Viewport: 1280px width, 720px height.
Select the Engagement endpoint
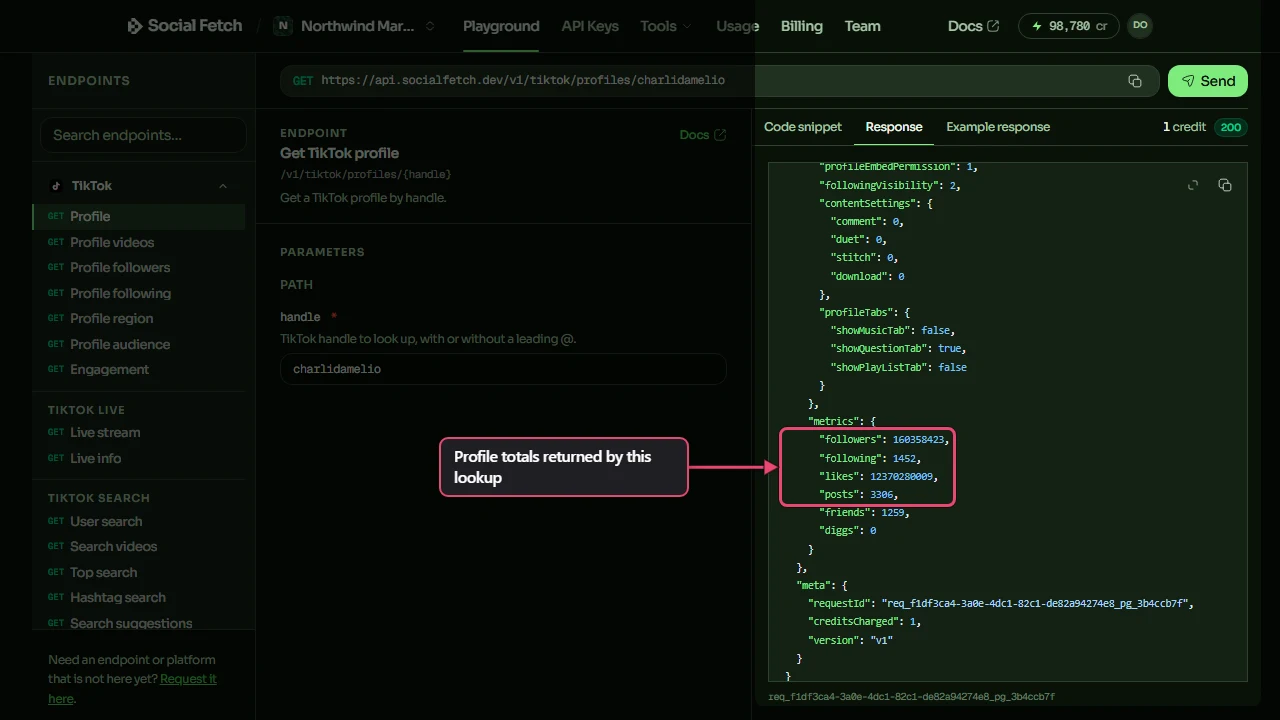coord(139,369)
